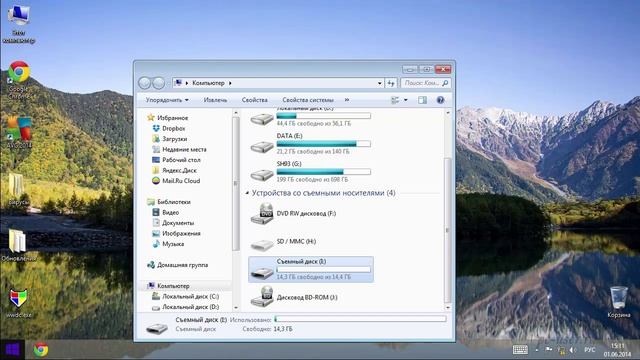This screenshot has width=640, height=360.
Task: Select Дисковод BD-ROM (J:)
Action: pos(311,297)
